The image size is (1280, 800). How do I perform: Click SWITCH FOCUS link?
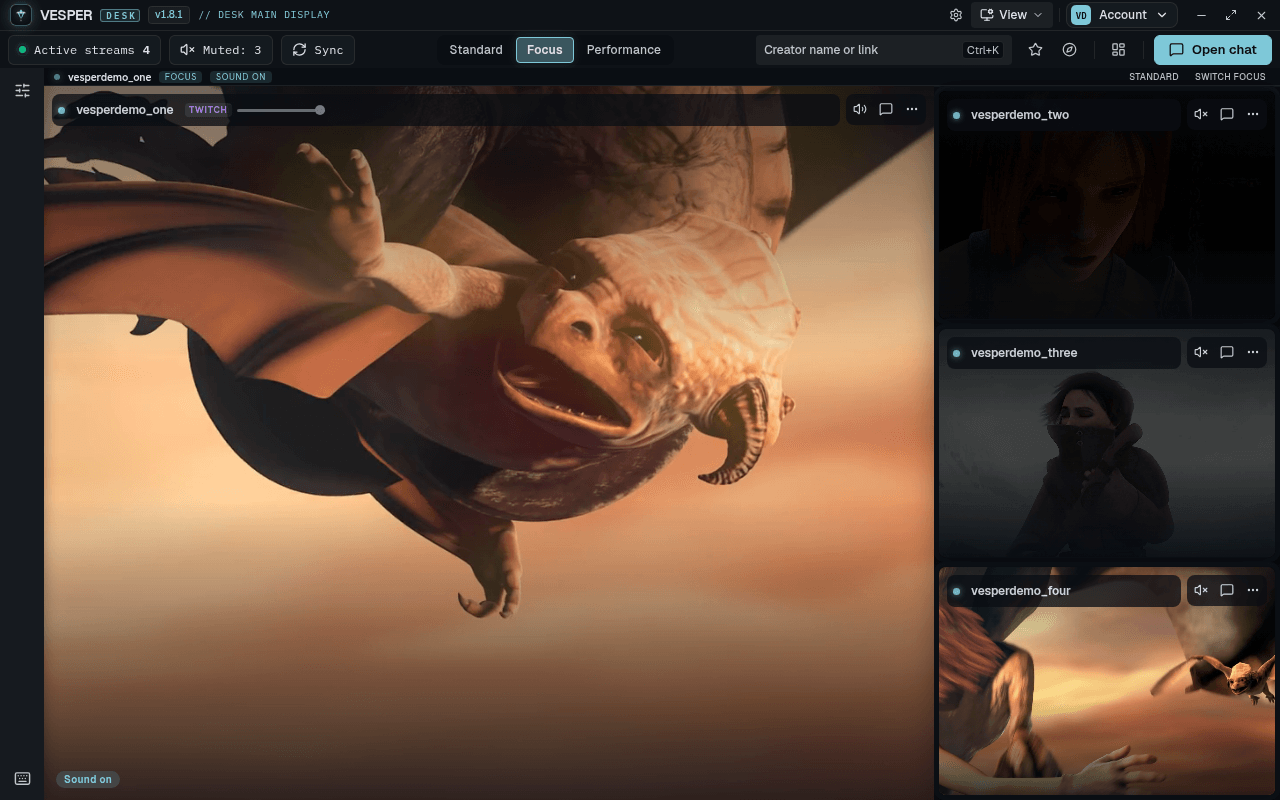tap(1230, 77)
